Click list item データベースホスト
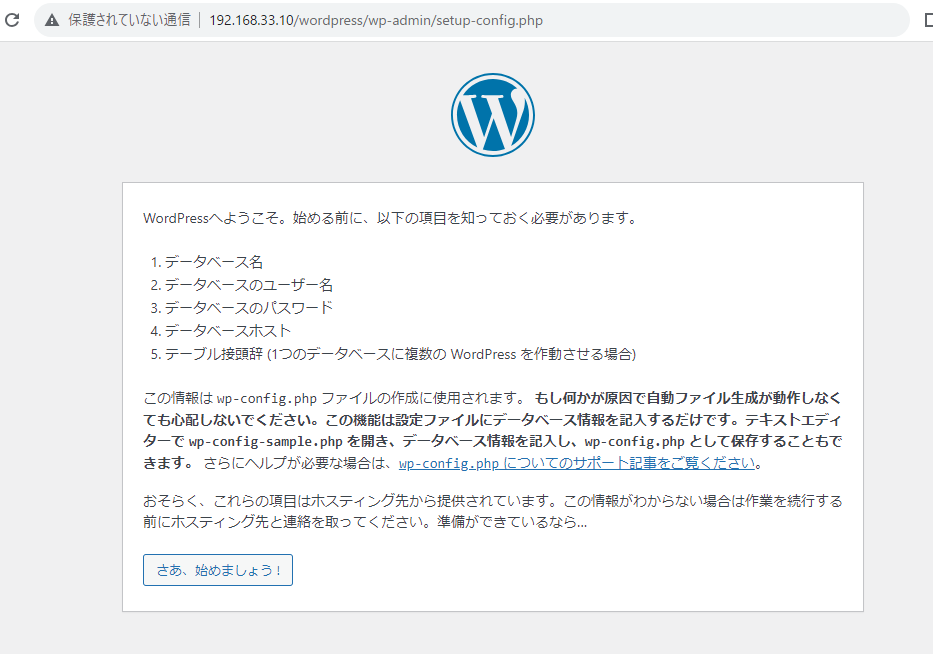 point(228,331)
